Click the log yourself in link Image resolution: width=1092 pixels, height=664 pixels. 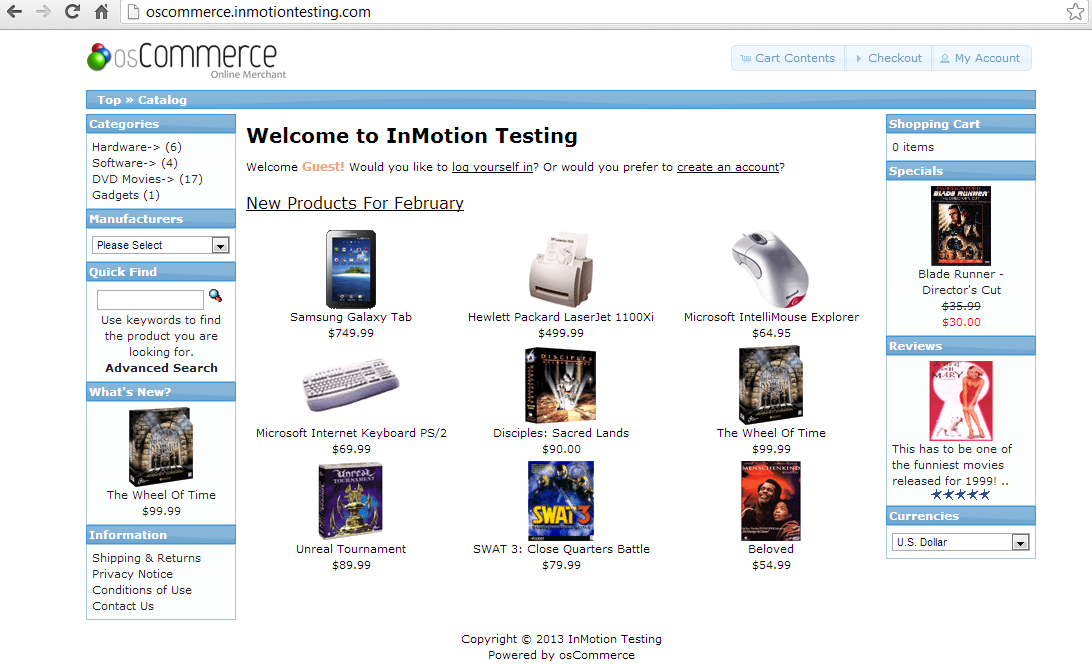coord(492,167)
